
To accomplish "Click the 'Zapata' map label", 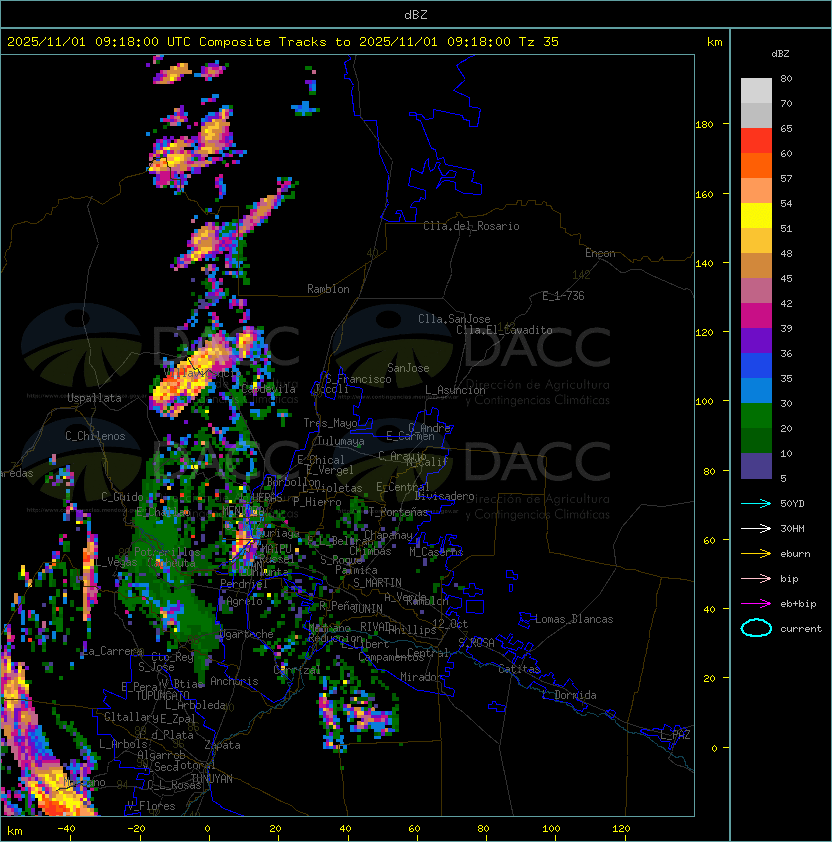I will tap(222, 745).
